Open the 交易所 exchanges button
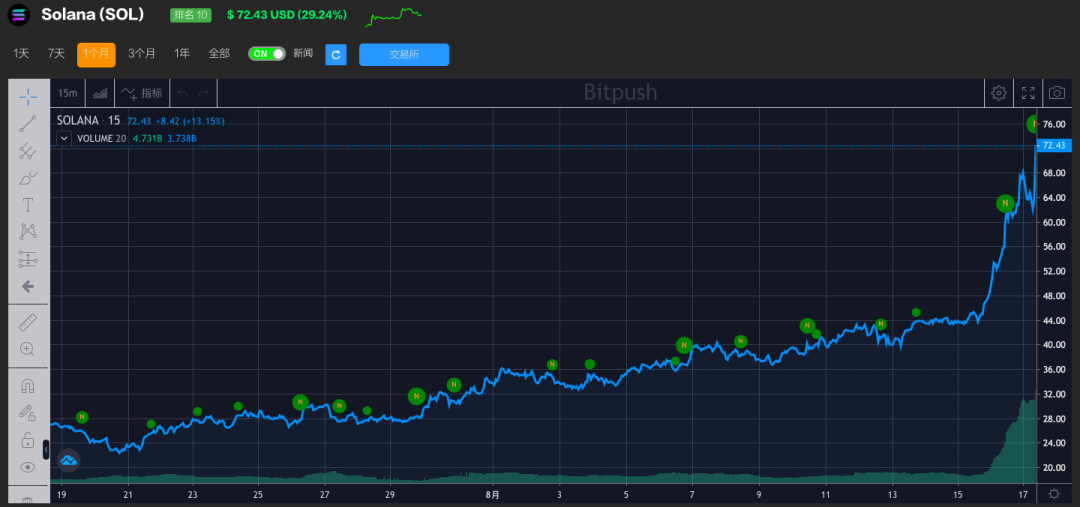The width and height of the screenshot is (1080, 507). [x=404, y=54]
